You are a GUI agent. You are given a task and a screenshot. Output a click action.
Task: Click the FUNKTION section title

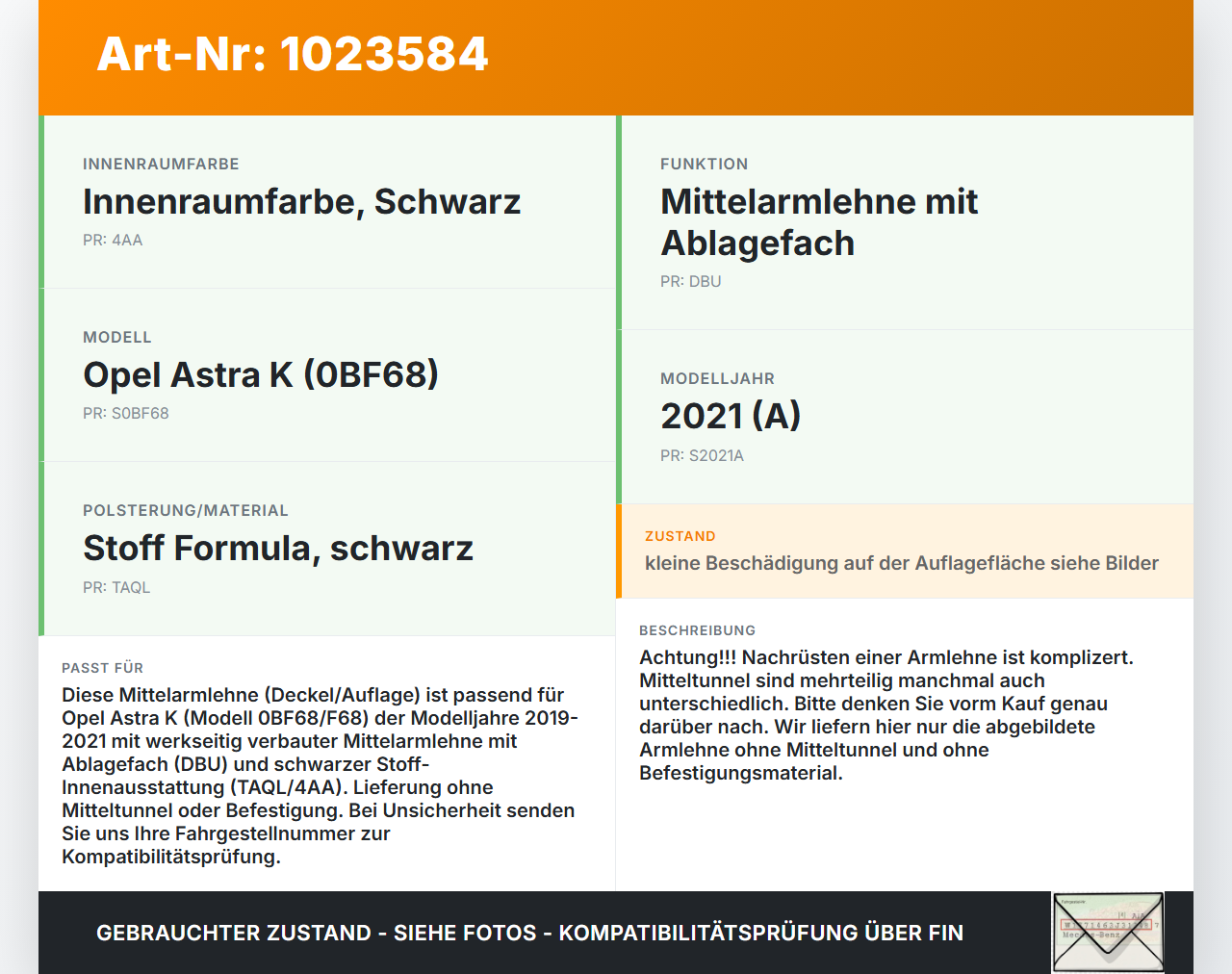tap(705, 164)
